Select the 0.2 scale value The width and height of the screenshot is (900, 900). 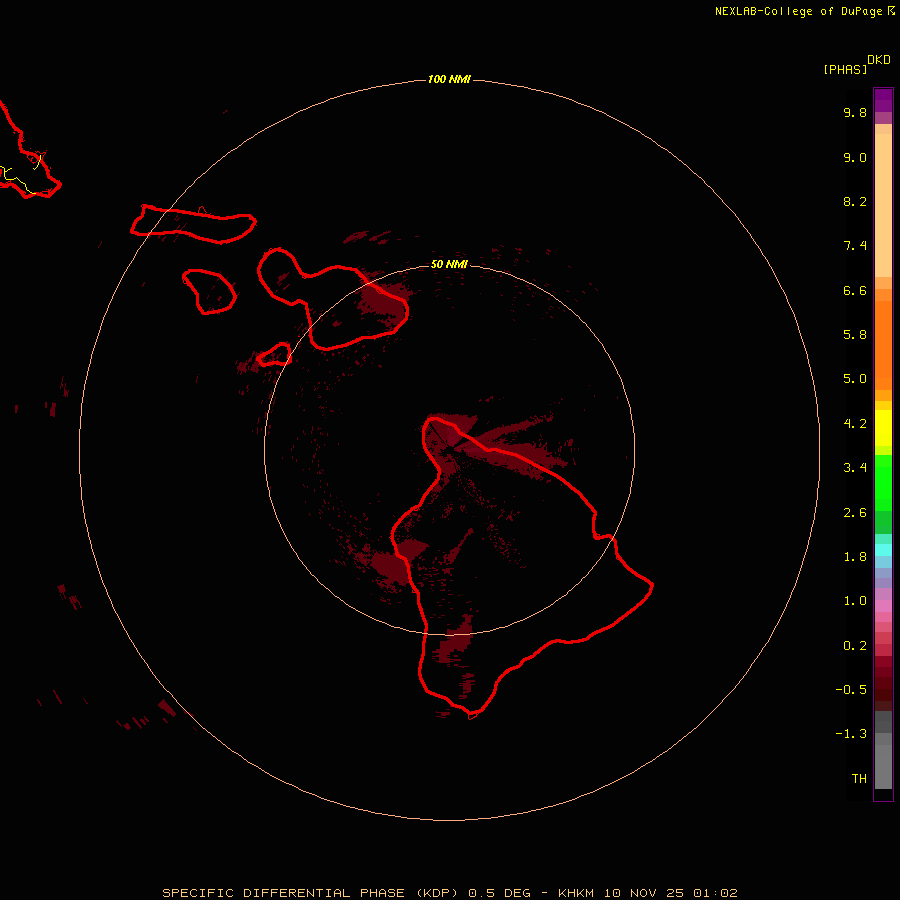click(855, 646)
